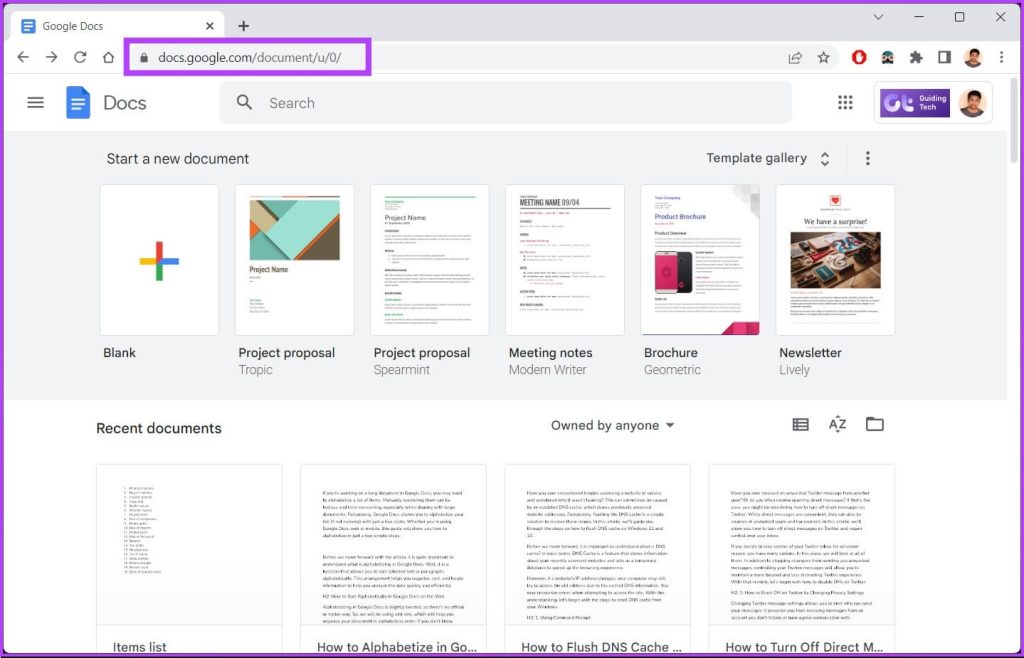
Task: Click the search magnifier icon
Action: tap(245, 102)
